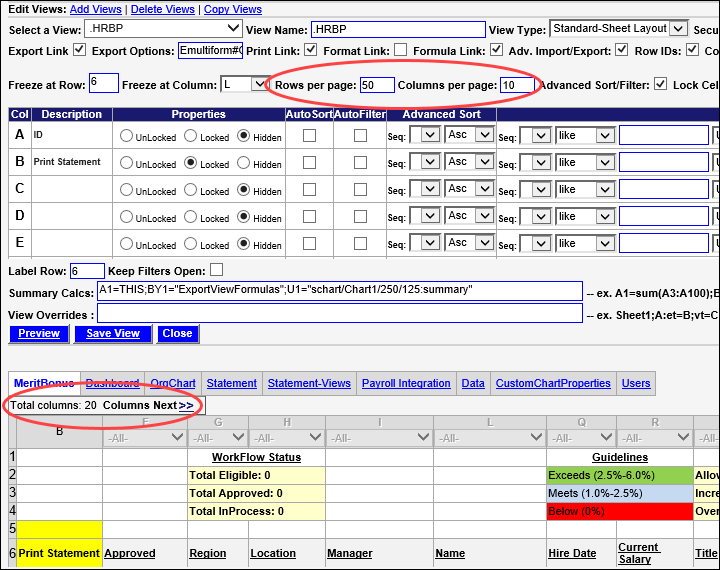Switch to the OrgChart tab
This screenshot has height=570, width=720.
pos(173,383)
